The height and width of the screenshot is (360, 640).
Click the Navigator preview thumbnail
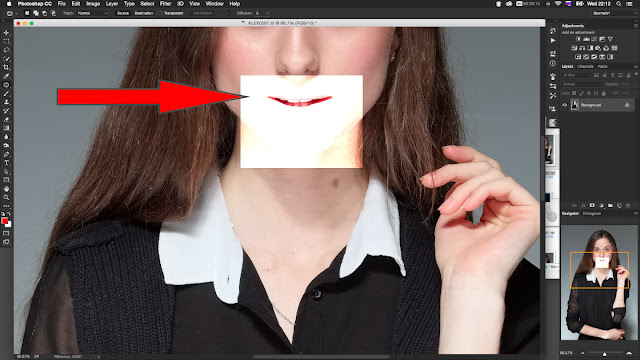(x=599, y=282)
